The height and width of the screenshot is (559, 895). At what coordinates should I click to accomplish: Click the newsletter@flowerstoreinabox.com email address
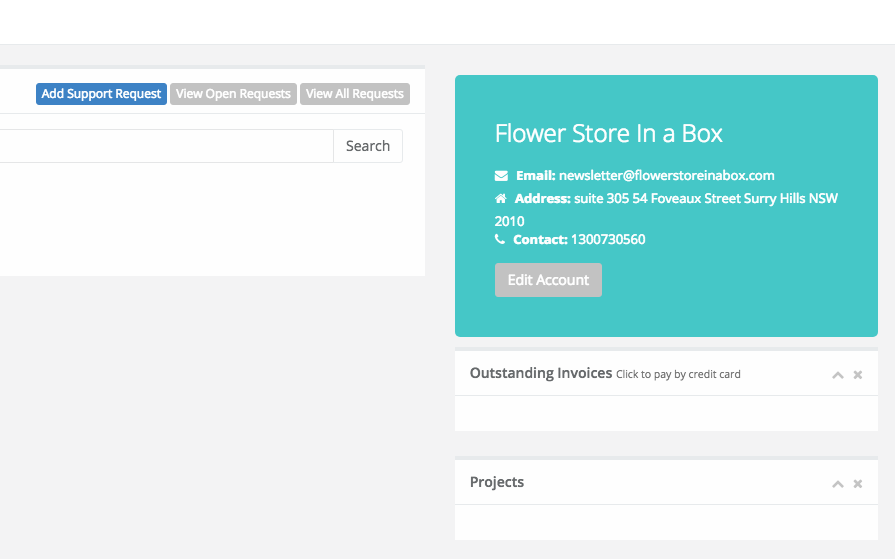click(x=667, y=176)
